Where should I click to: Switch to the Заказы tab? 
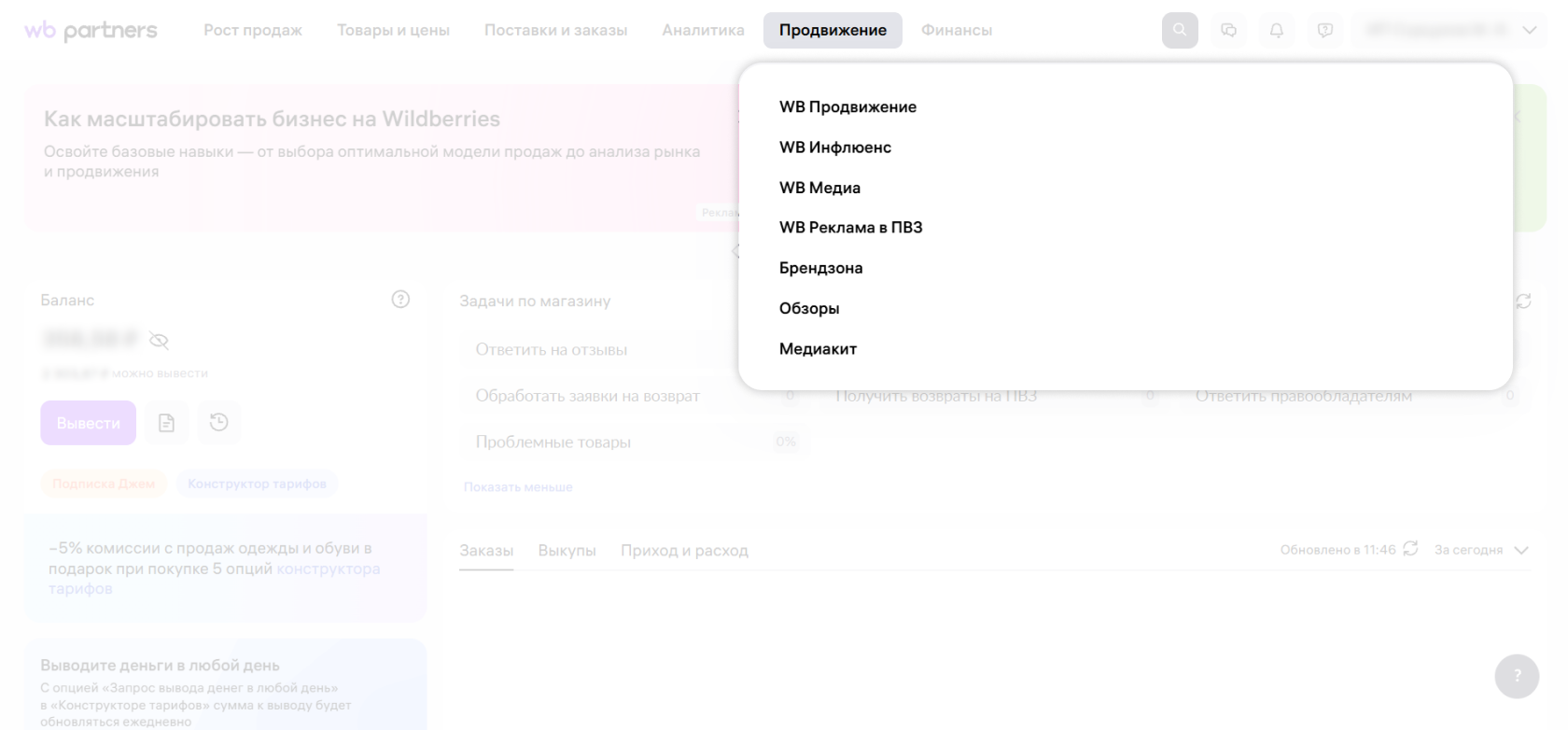pos(486,550)
